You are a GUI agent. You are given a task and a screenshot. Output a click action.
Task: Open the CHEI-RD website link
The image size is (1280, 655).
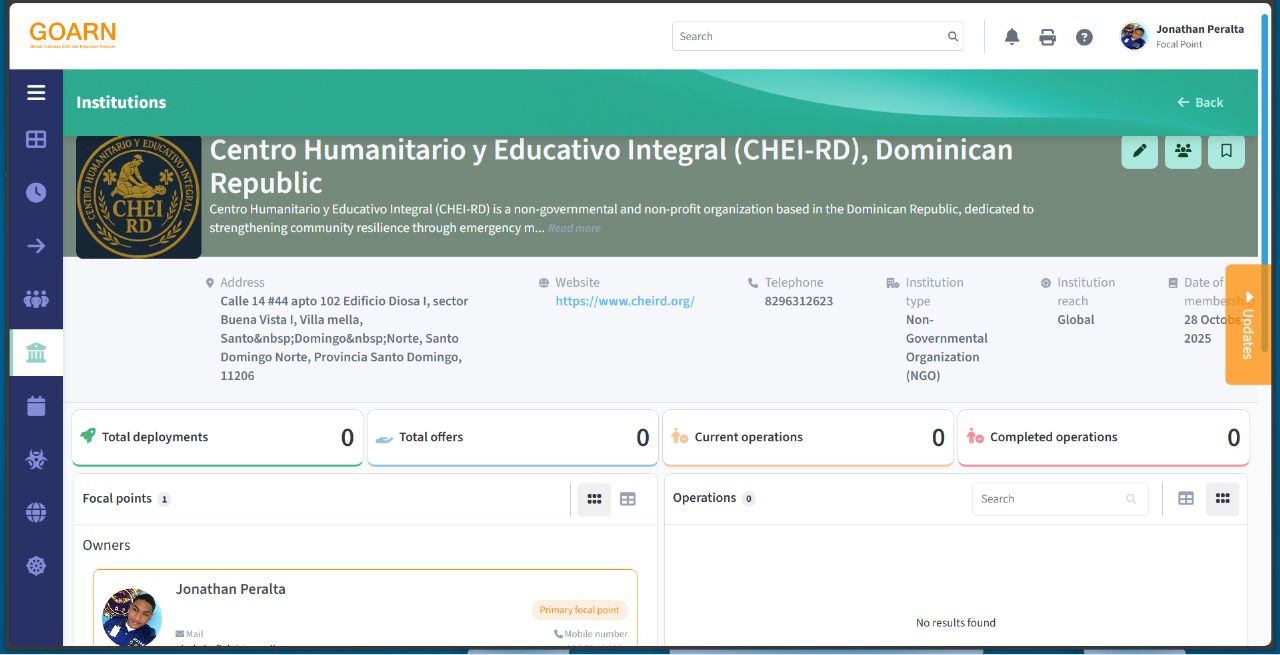tap(624, 300)
